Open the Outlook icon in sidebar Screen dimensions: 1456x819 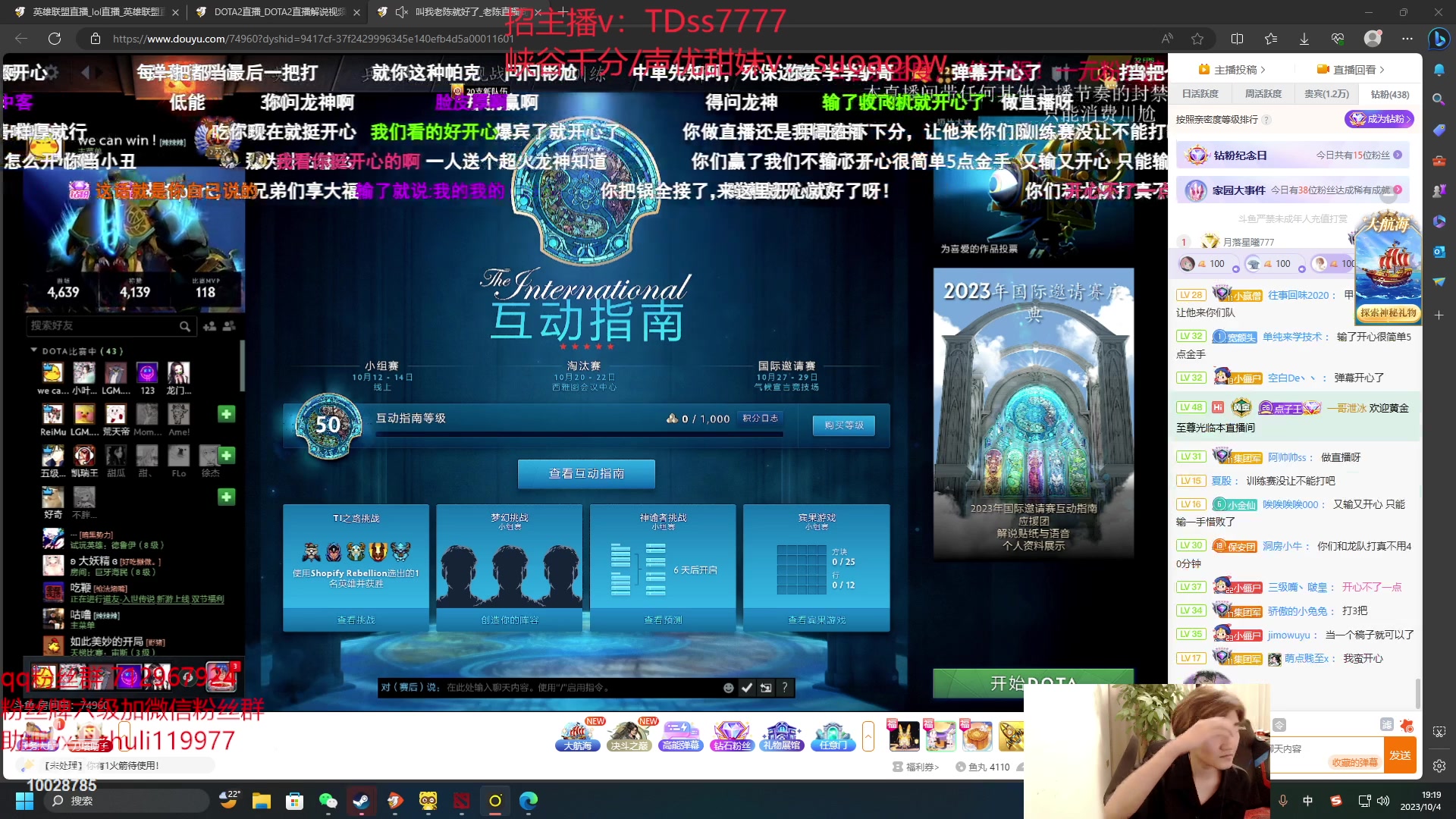1439,252
